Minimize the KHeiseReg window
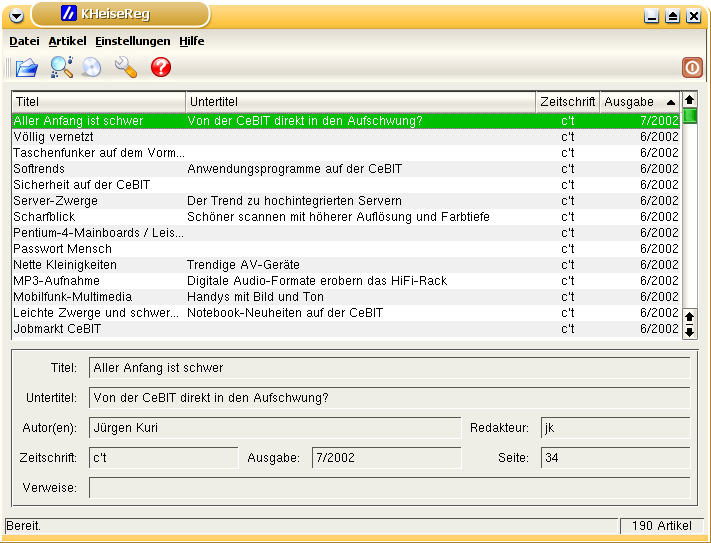Viewport: 711px width, 543px height. click(652, 16)
